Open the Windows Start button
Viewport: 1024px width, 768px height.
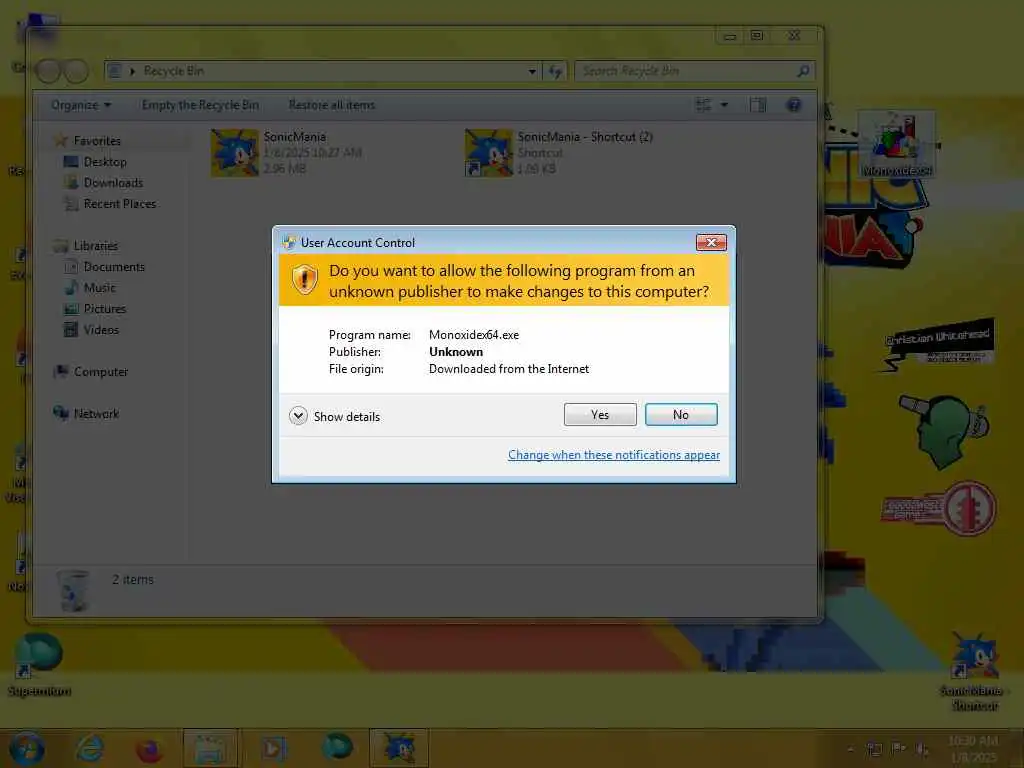[x=26, y=748]
